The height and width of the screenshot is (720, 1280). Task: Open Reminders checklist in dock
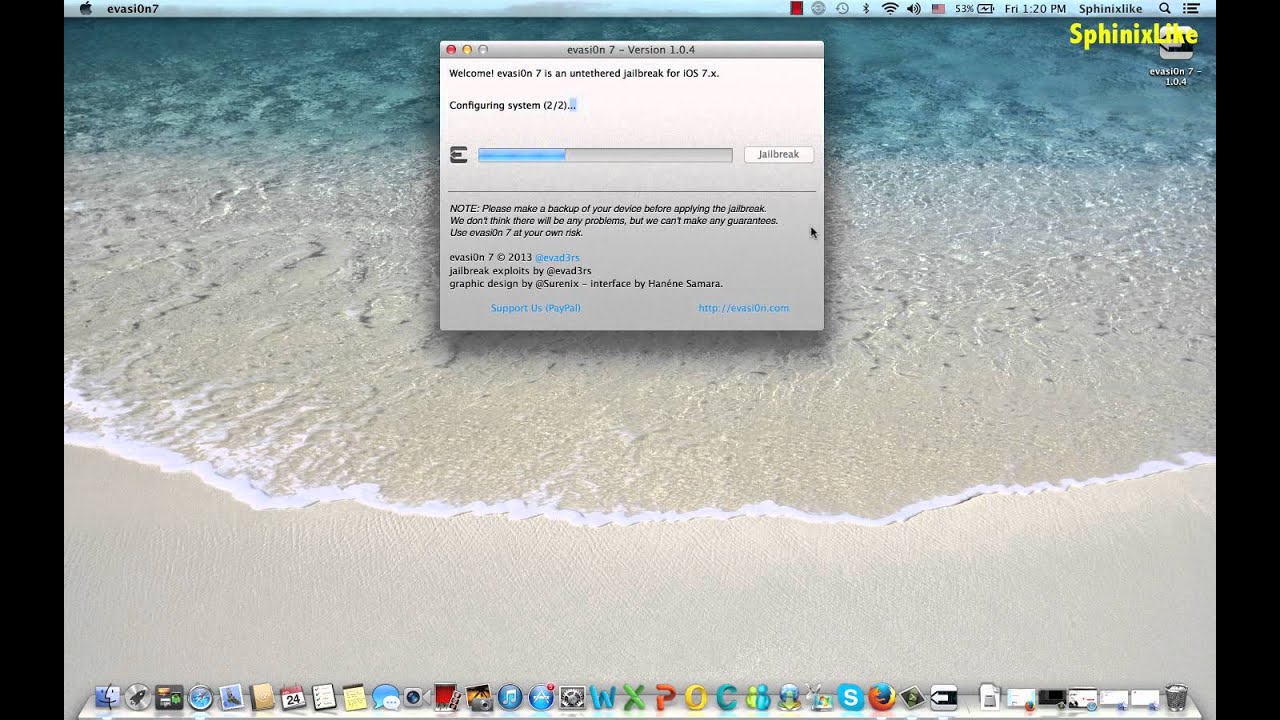[x=323, y=697]
